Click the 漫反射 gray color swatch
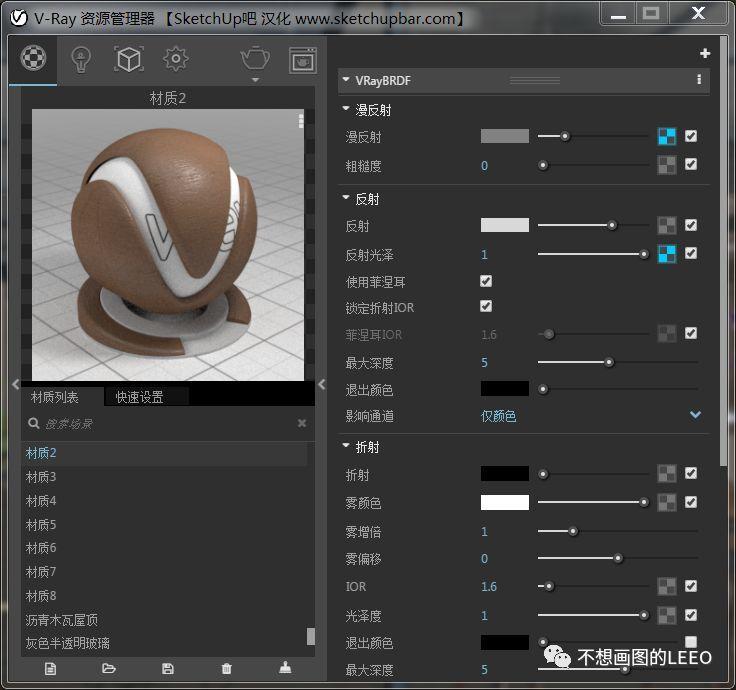 pyautogui.click(x=505, y=136)
